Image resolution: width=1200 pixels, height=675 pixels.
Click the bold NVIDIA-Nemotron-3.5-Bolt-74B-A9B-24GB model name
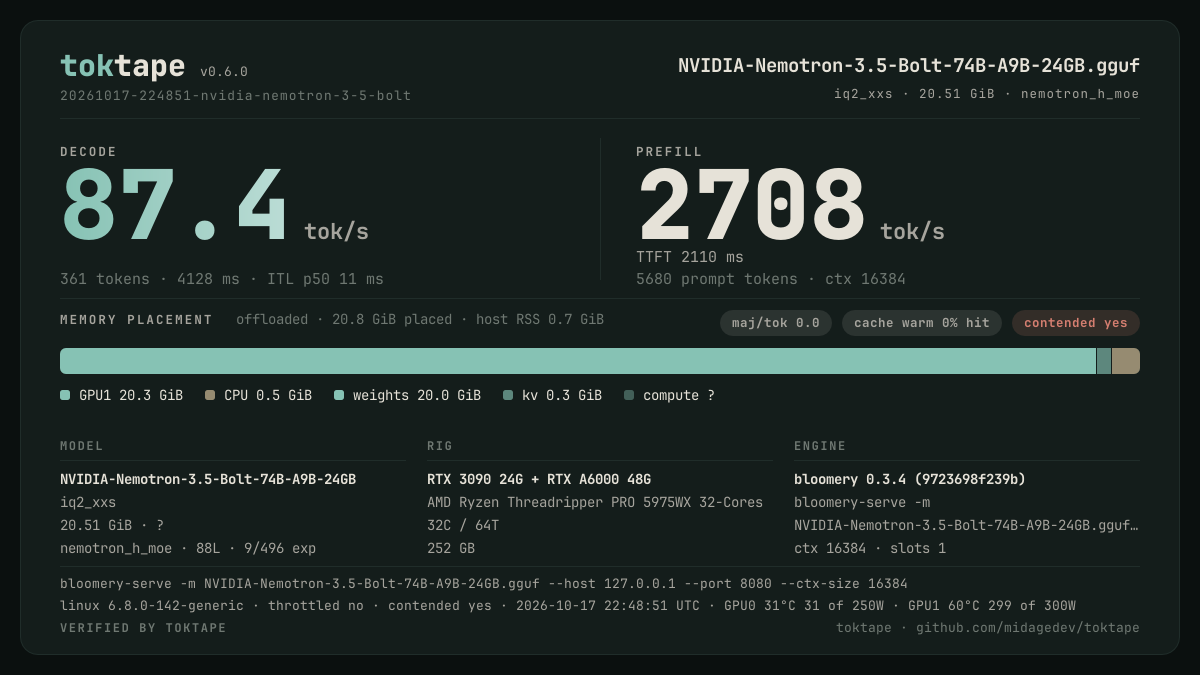point(208,479)
